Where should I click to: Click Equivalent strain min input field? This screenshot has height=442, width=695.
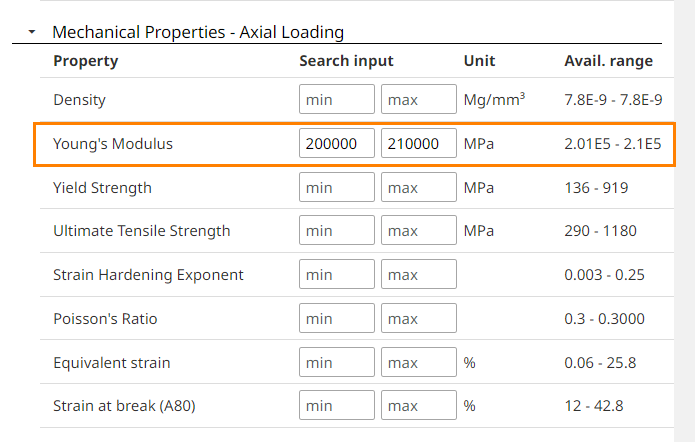[337, 363]
